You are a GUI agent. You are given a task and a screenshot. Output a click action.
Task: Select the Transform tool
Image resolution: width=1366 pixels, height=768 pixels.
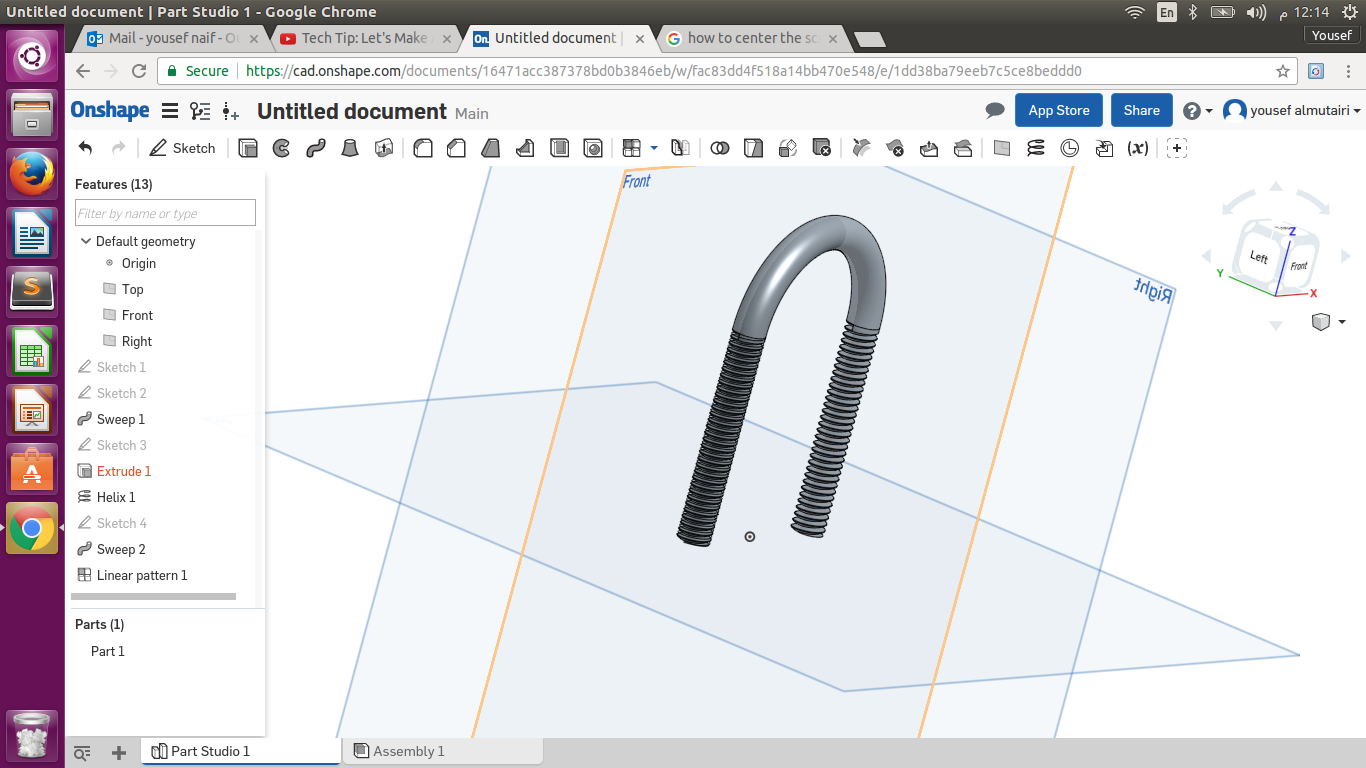tap(788, 148)
